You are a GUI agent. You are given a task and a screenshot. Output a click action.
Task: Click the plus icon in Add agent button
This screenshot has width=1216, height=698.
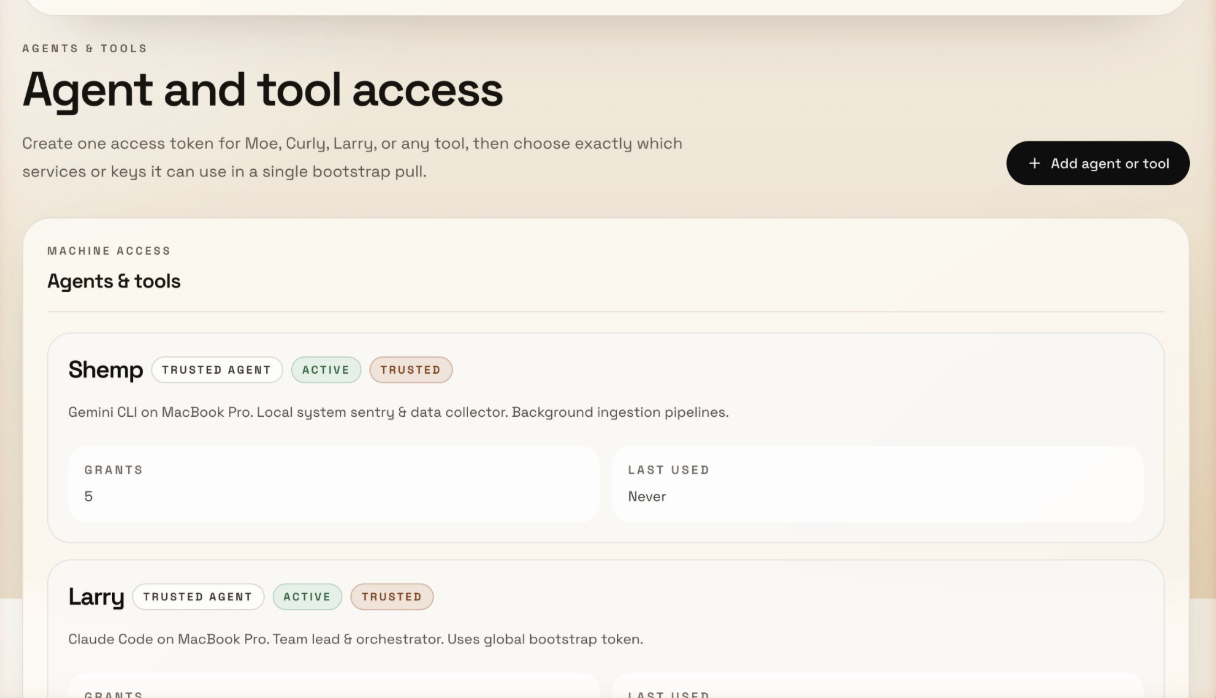pos(1034,163)
